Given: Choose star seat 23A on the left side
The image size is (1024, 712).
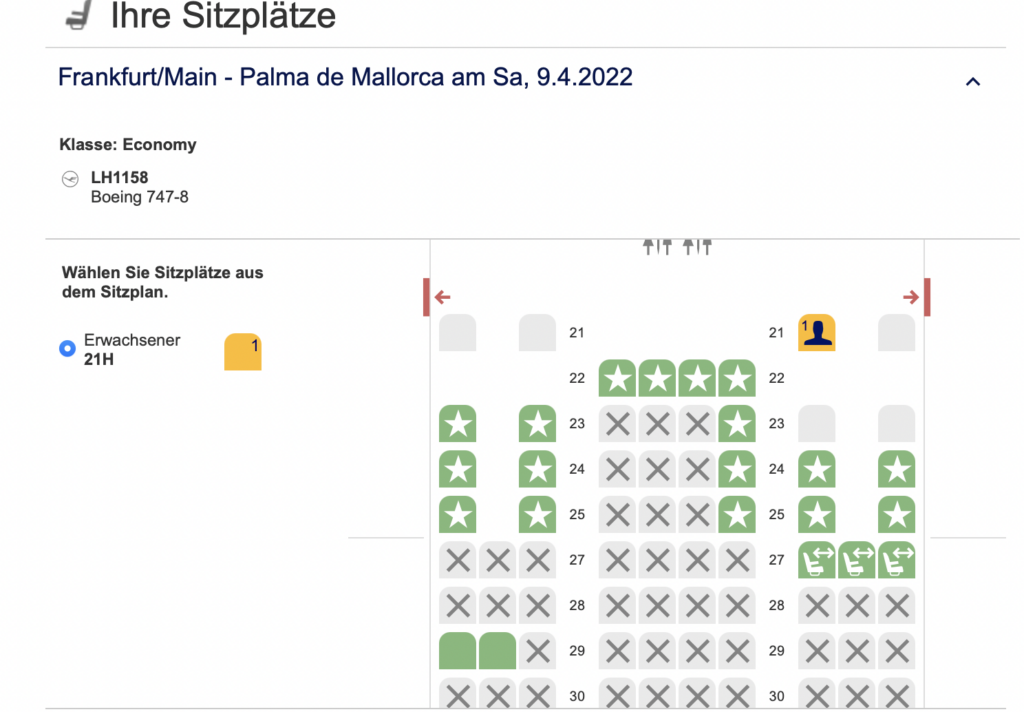Looking at the screenshot, I should pyautogui.click(x=458, y=424).
